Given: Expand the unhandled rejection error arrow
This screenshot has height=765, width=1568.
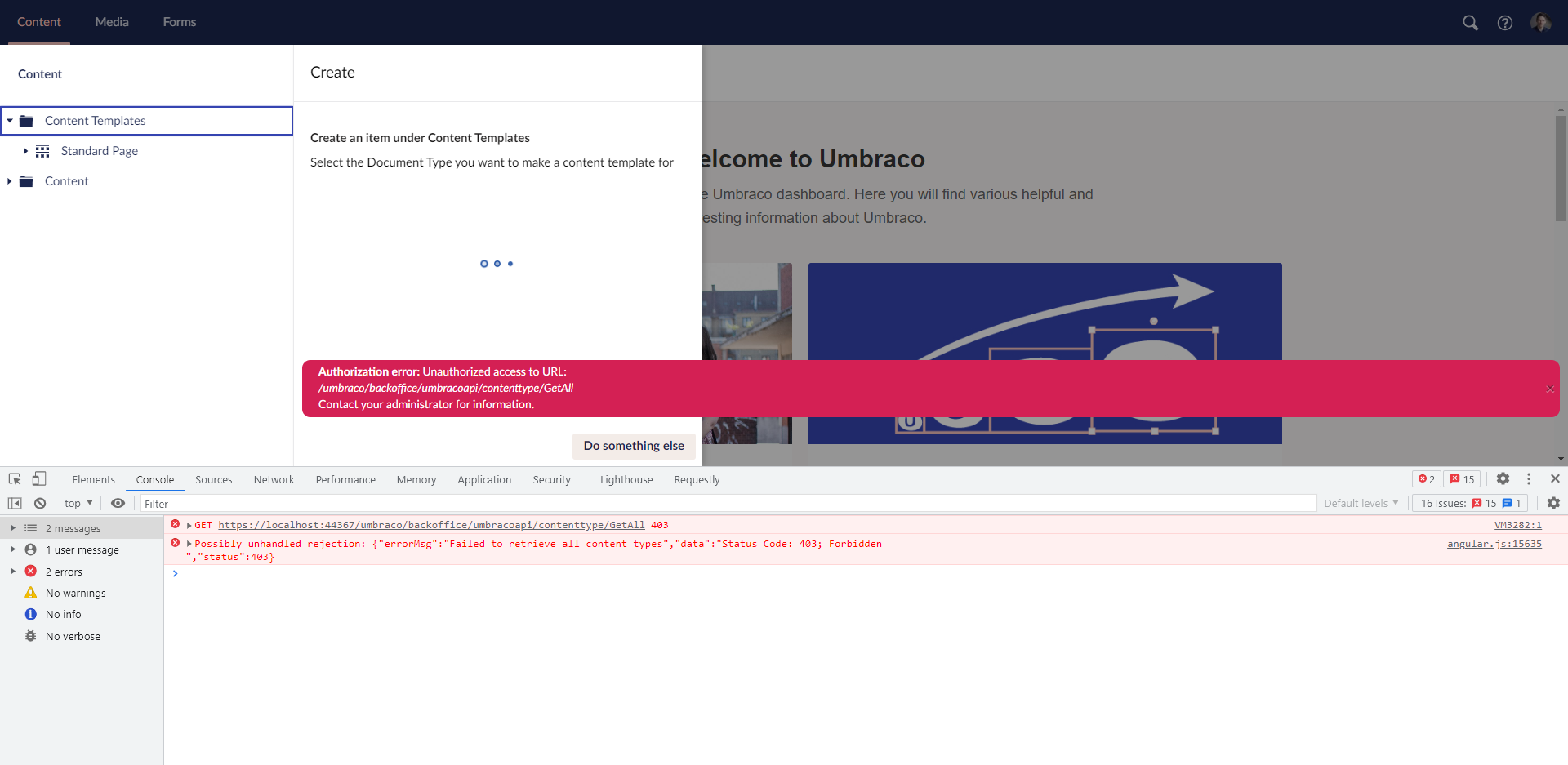Looking at the screenshot, I should 189,544.
